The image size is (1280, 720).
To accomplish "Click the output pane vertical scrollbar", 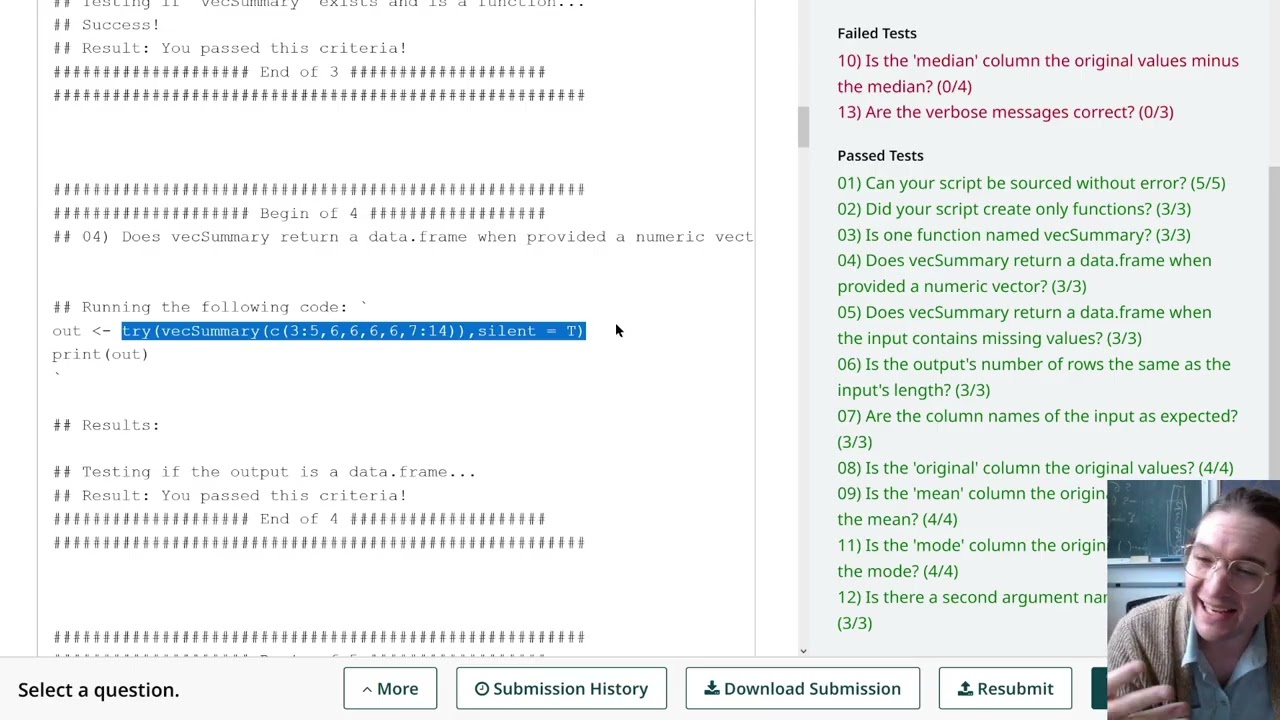I will point(802,128).
